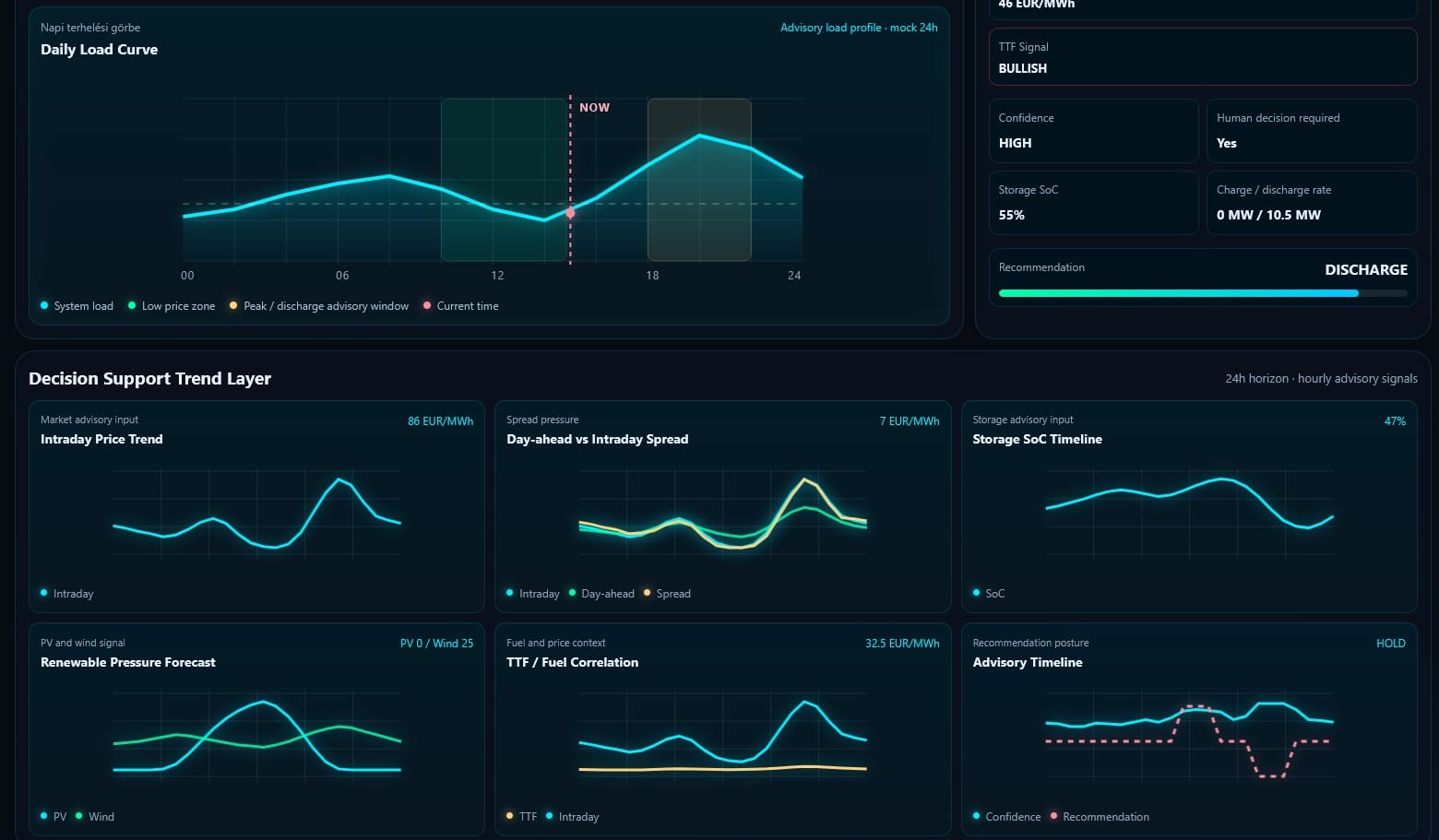Click the Intraday legend dot in Day-ahead vs Intraday Spread
The height and width of the screenshot is (840, 1439).
pos(510,593)
